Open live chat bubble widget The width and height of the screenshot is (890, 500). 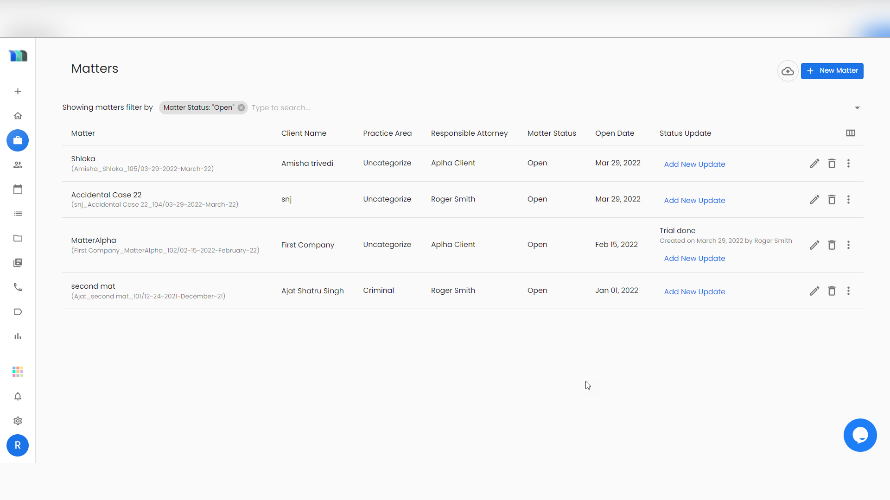[x=860, y=435]
